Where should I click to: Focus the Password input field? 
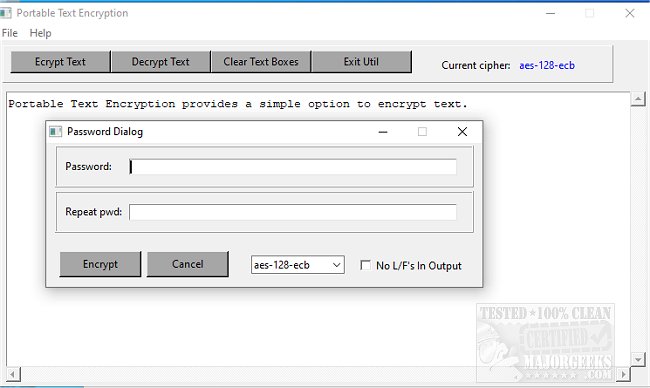293,167
